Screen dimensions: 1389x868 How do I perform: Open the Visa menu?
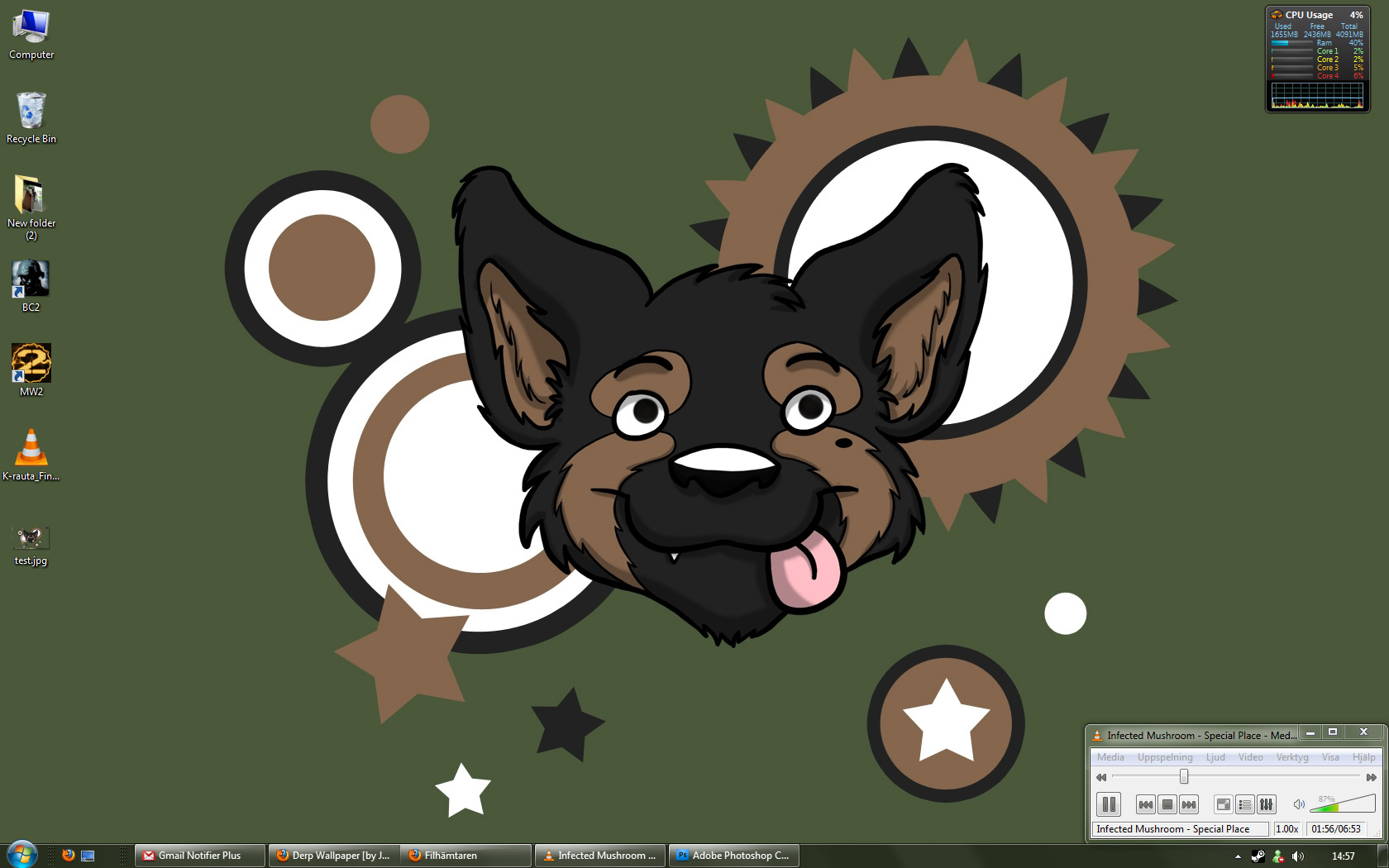click(x=1330, y=757)
